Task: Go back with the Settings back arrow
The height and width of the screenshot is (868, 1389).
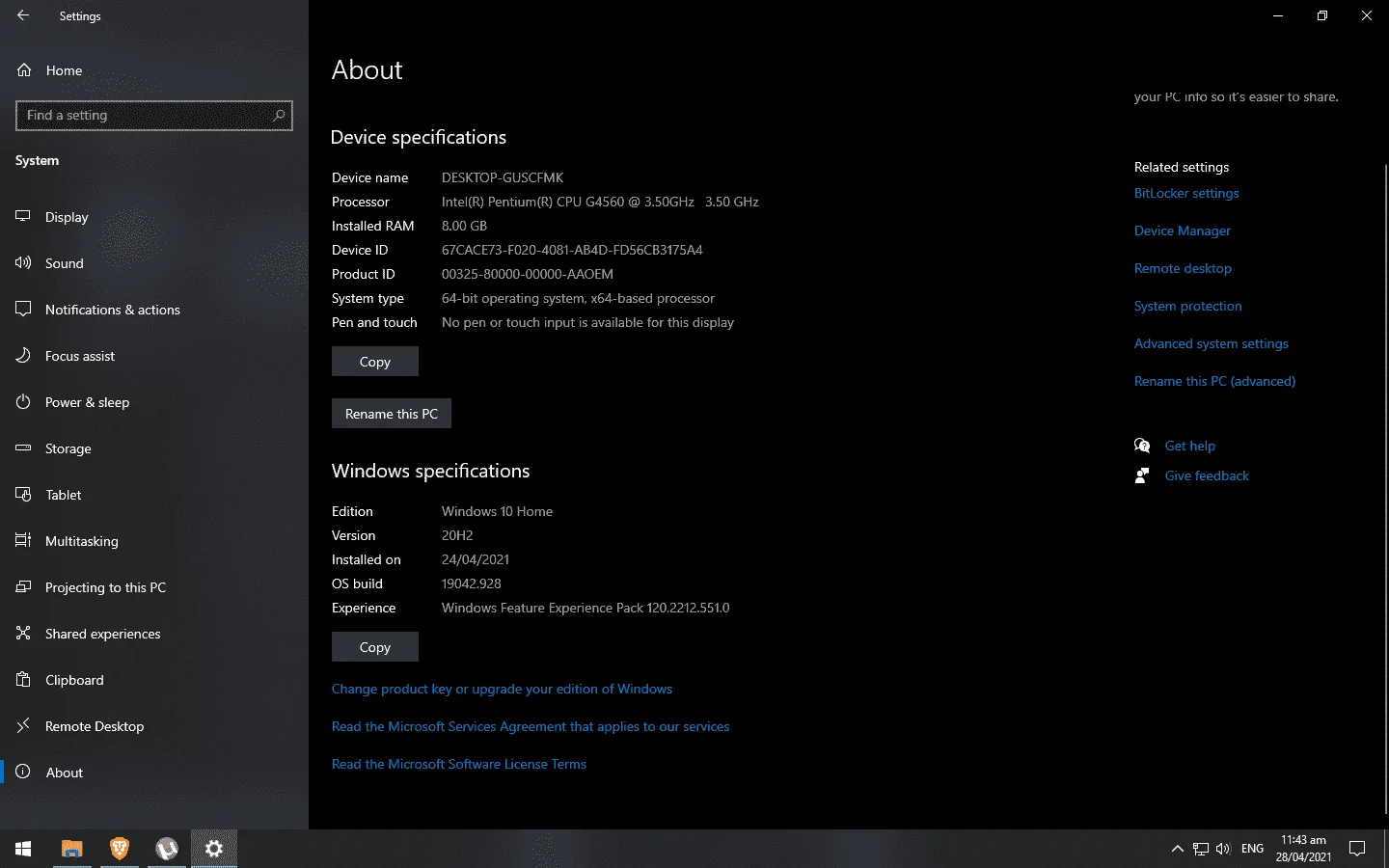Action: click(23, 15)
